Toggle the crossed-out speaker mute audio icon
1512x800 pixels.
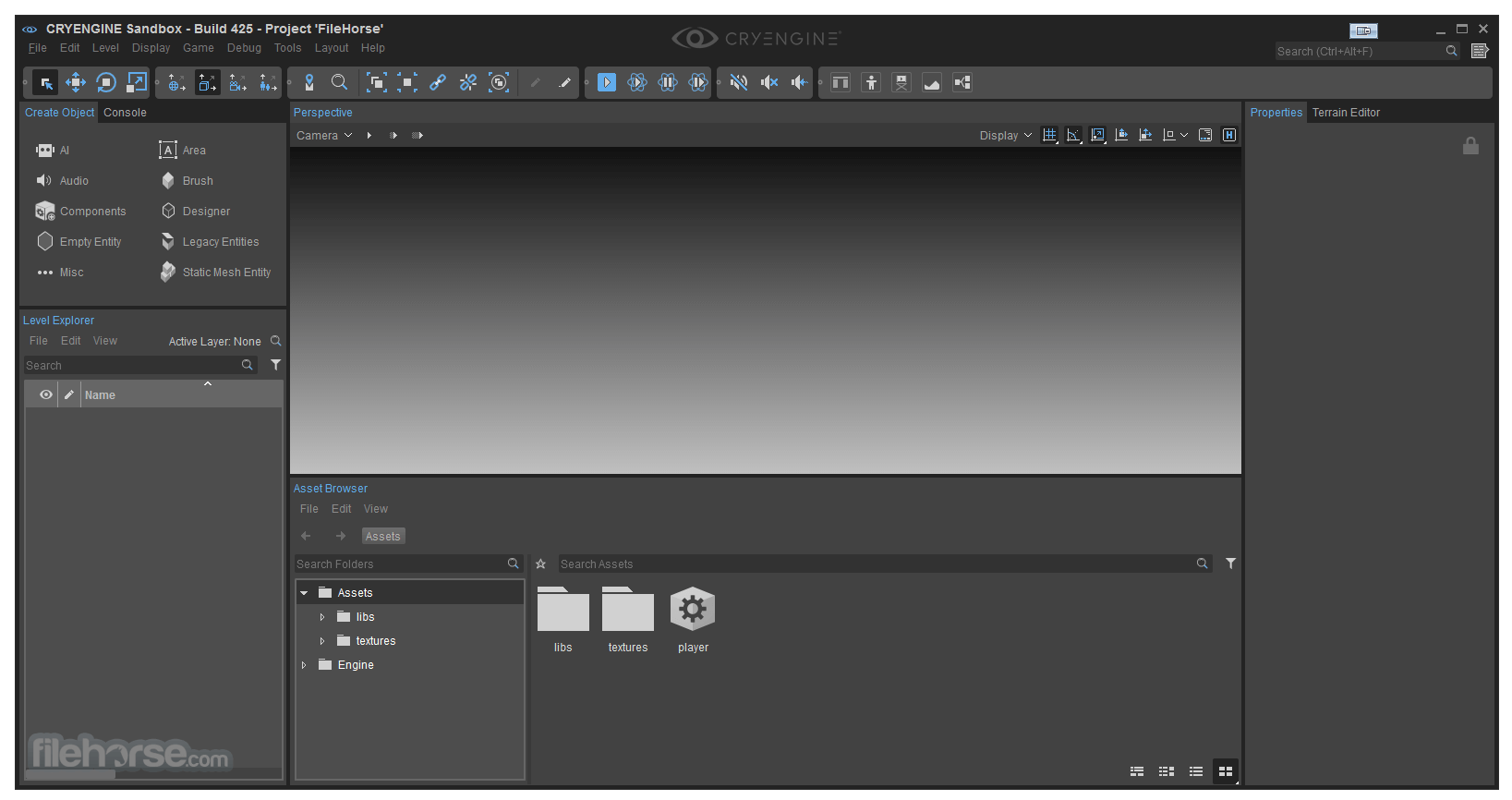point(739,83)
